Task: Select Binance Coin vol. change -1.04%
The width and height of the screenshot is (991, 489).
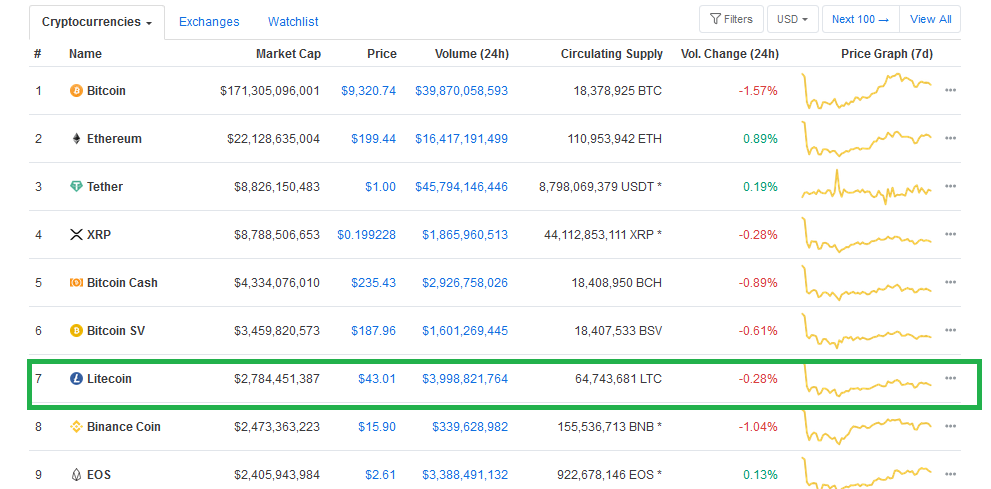Action: [758, 427]
